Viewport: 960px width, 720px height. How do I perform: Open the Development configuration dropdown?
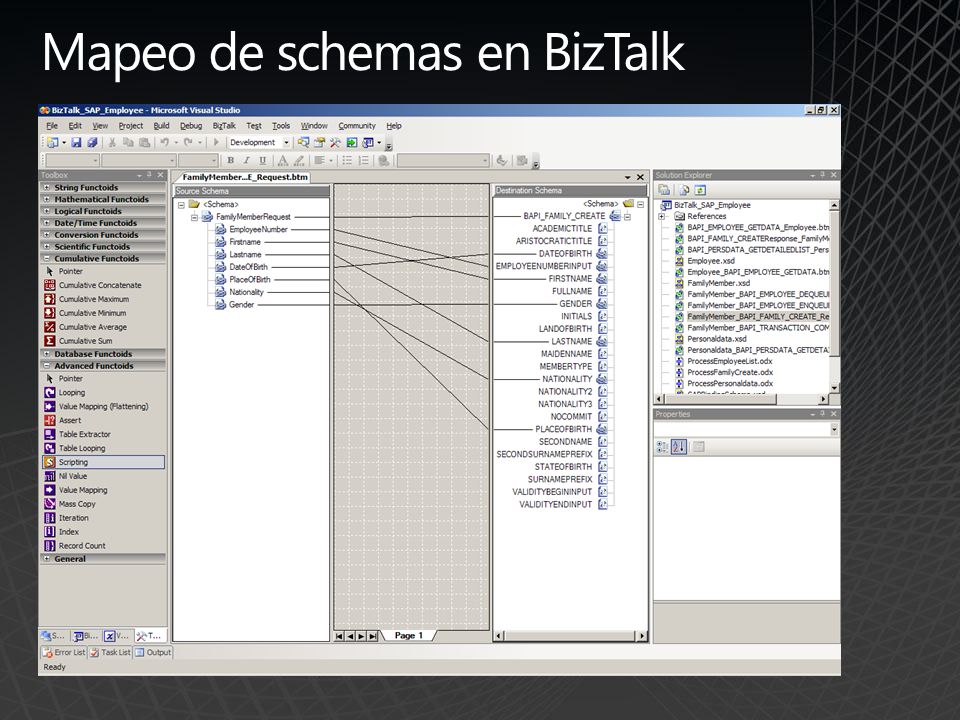(286, 143)
